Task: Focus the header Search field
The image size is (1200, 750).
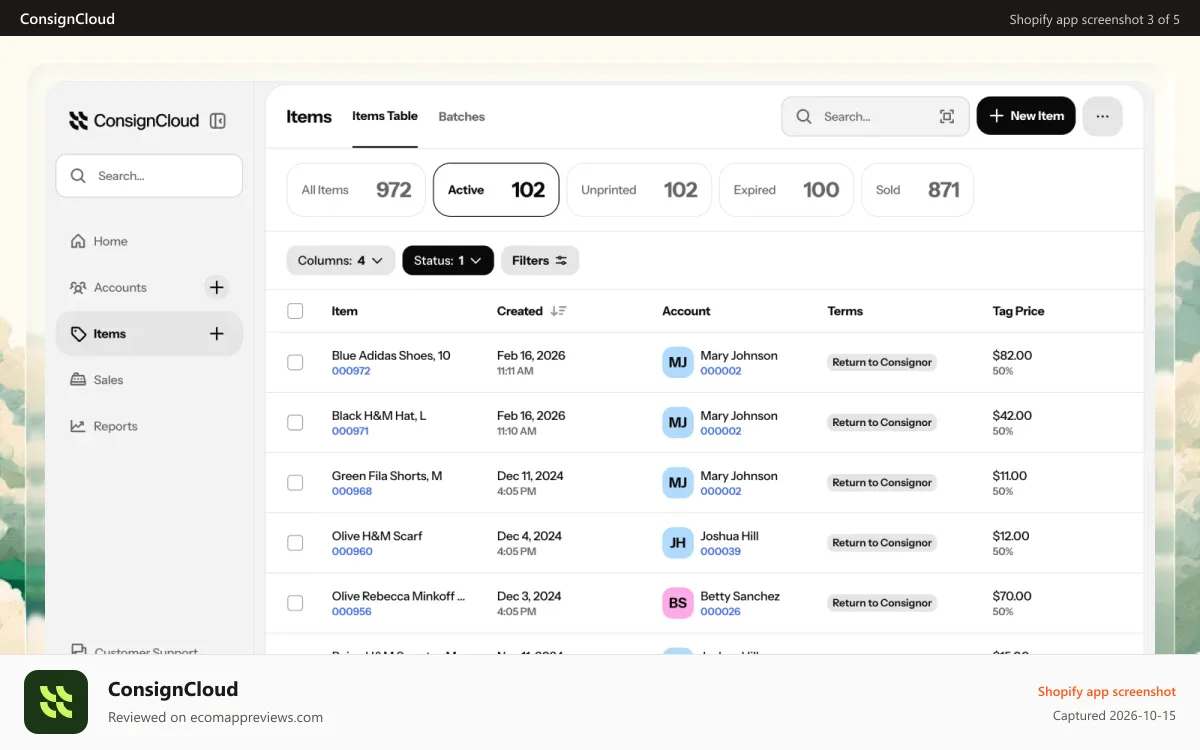Action: coord(875,116)
